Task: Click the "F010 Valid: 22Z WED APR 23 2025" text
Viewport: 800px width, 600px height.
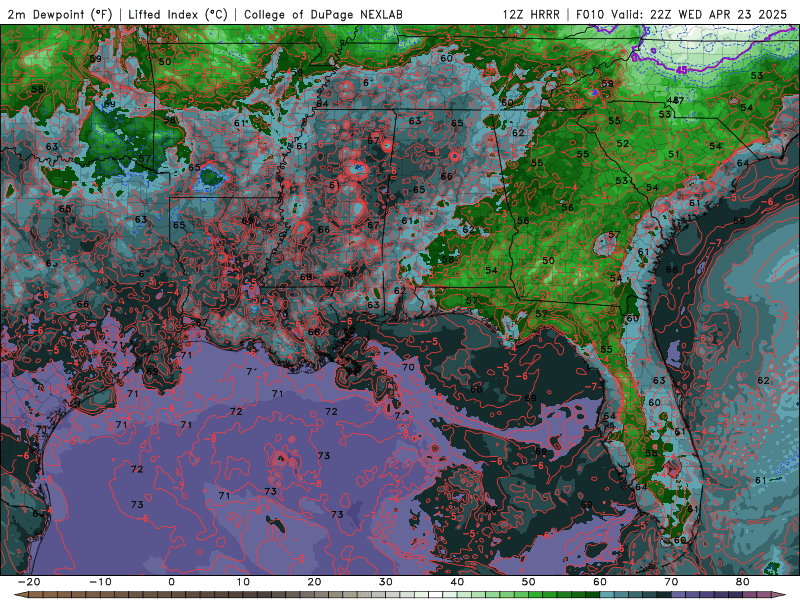Action: point(681,15)
